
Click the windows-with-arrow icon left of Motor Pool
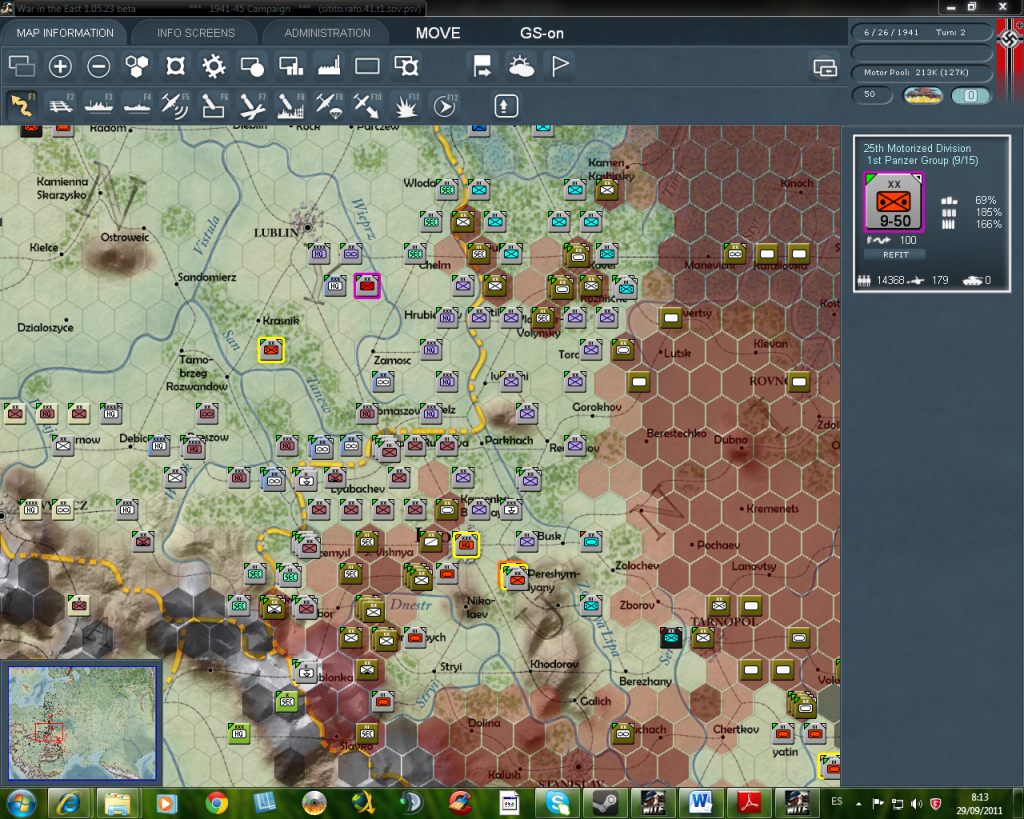(825, 67)
